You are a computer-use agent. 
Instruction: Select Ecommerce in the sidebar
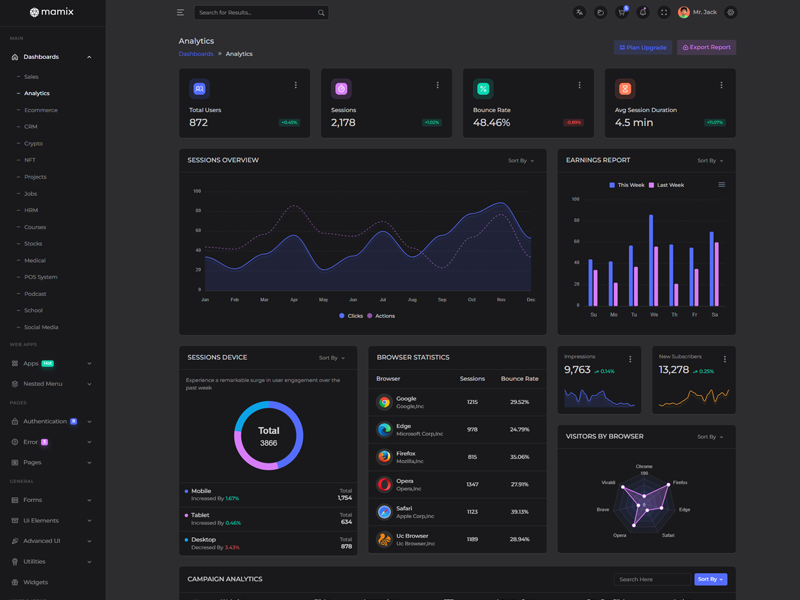tap(41, 110)
